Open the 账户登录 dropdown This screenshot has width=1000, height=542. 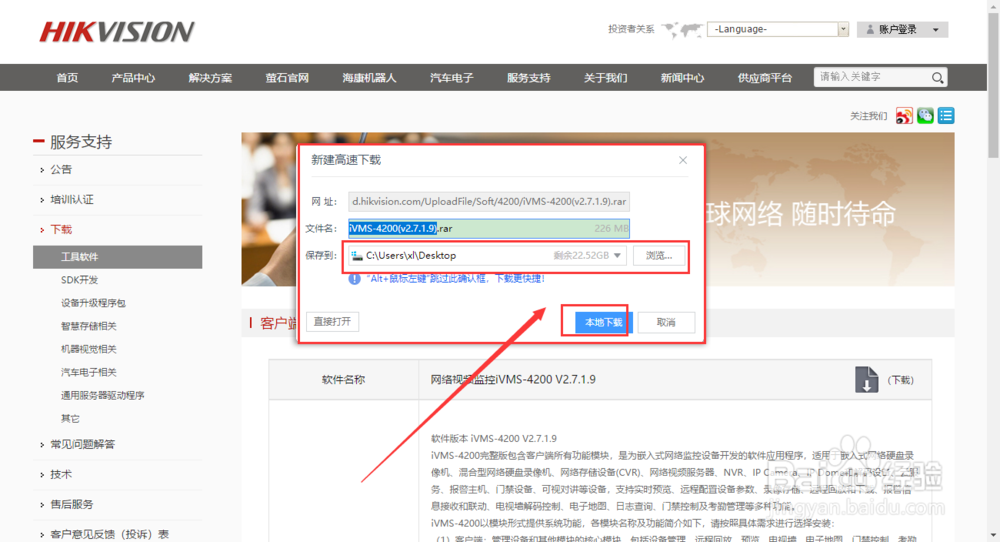pyautogui.click(x=902, y=29)
